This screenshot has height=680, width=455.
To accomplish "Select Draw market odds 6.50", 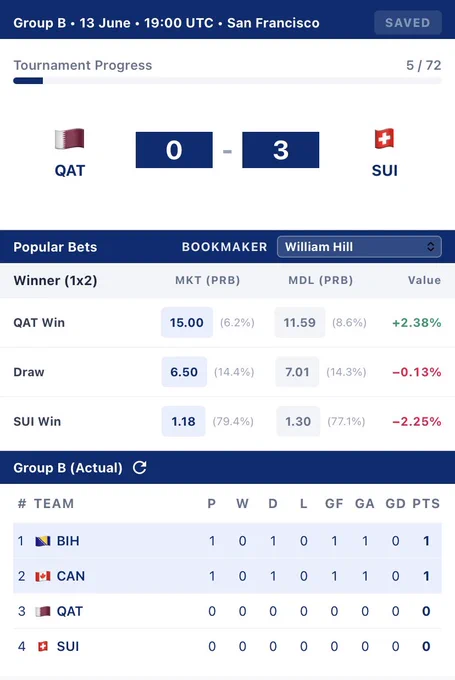I will pos(184,372).
